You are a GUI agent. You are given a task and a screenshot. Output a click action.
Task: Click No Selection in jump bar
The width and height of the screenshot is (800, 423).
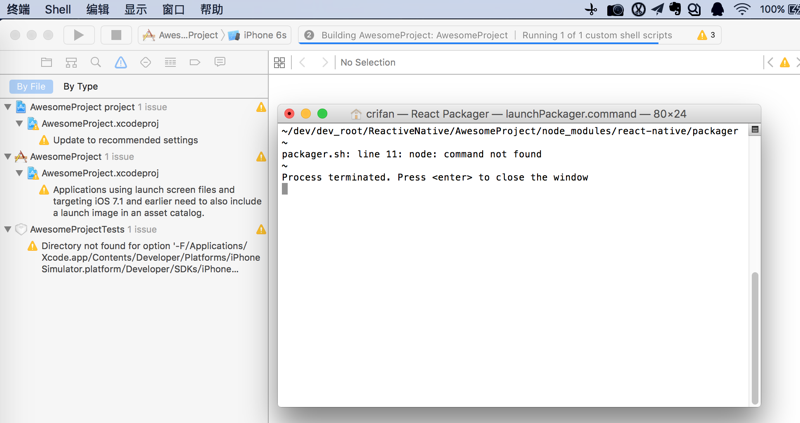click(368, 62)
